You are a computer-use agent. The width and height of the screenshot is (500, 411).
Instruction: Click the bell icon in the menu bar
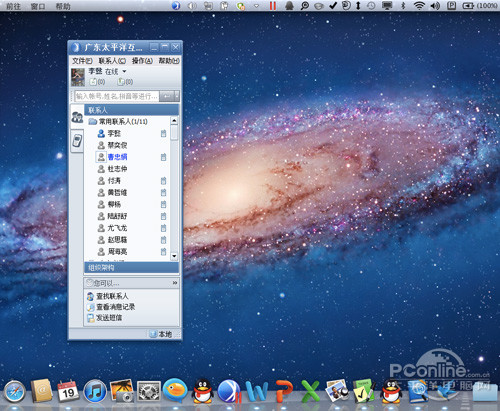click(x=289, y=6)
